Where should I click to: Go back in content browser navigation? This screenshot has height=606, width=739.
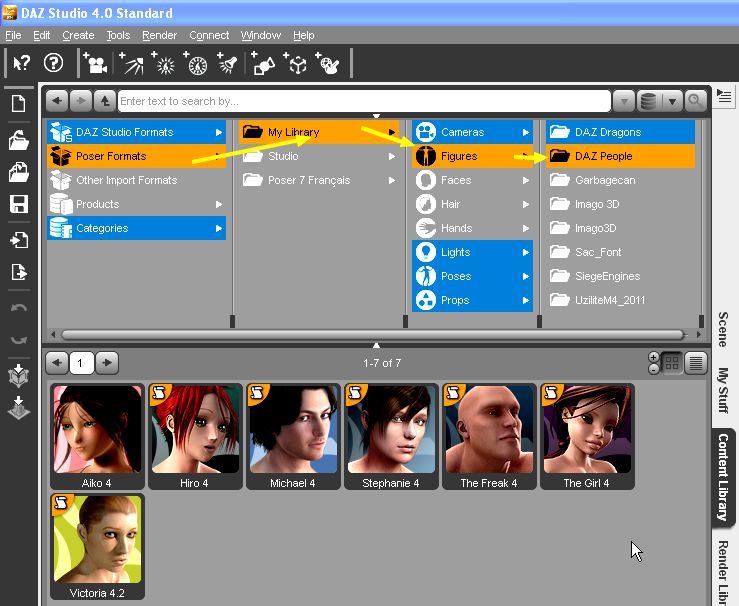pyautogui.click(x=57, y=100)
